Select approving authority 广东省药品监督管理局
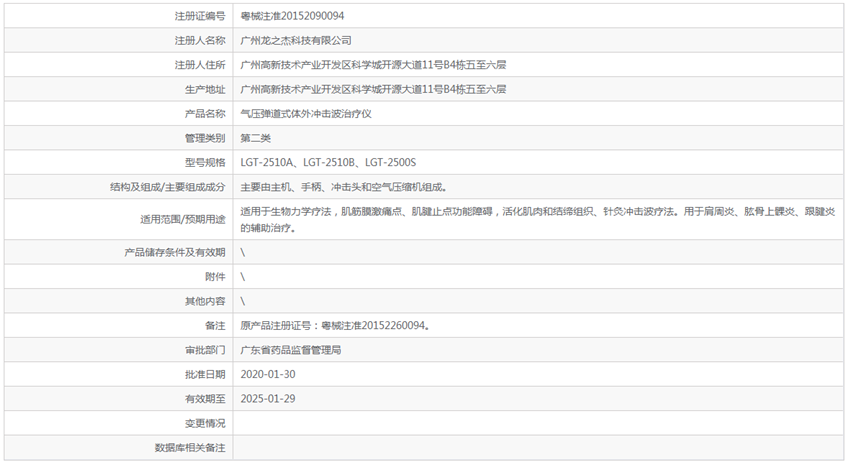The image size is (850, 464). coord(291,350)
